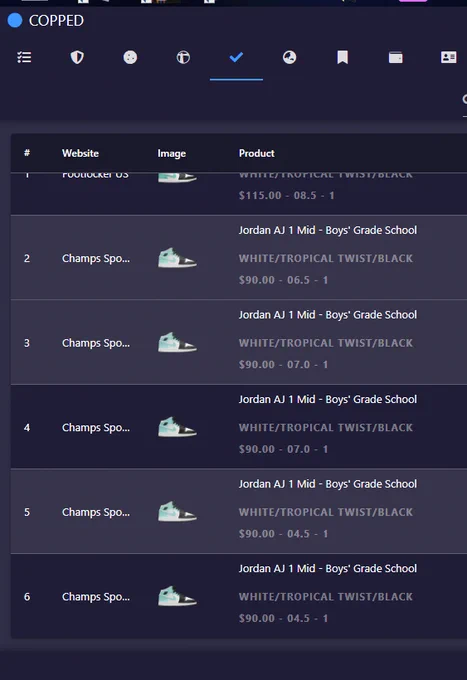Open the wallet card tab icon
This screenshot has height=680, width=467.
[395, 57]
